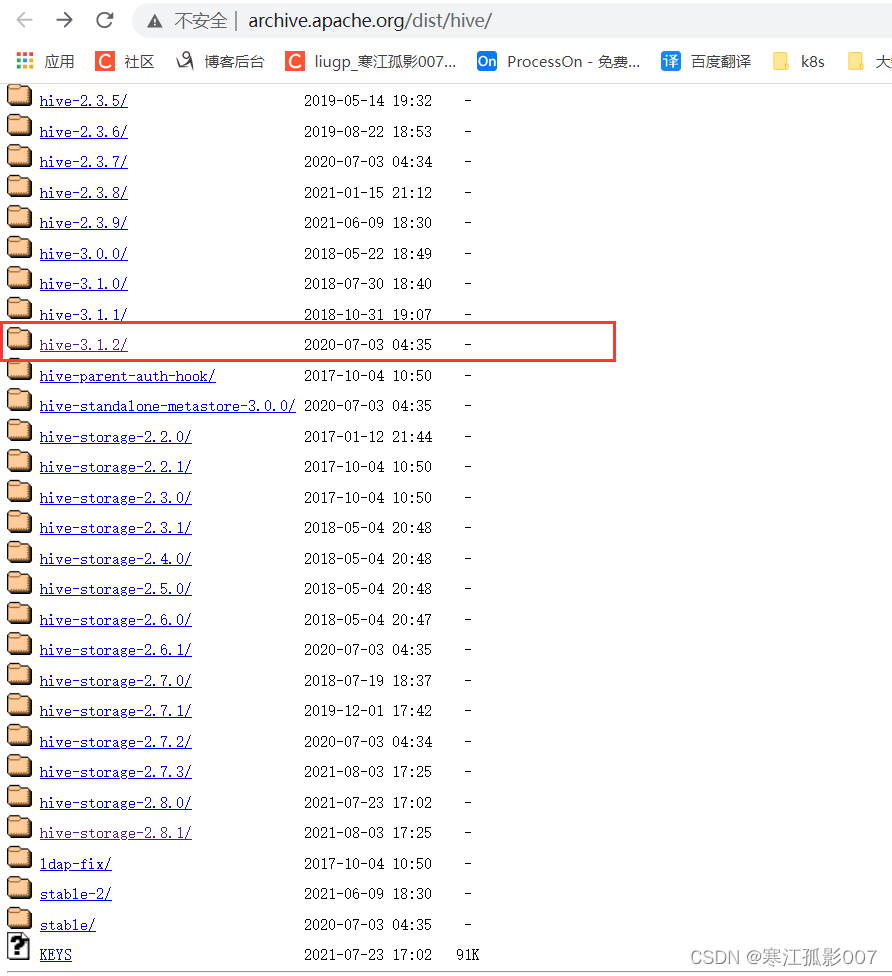
Task: Click the 2020-07-03 04:35 date for hive-3.1.2/
Action: tap(368, 345)
